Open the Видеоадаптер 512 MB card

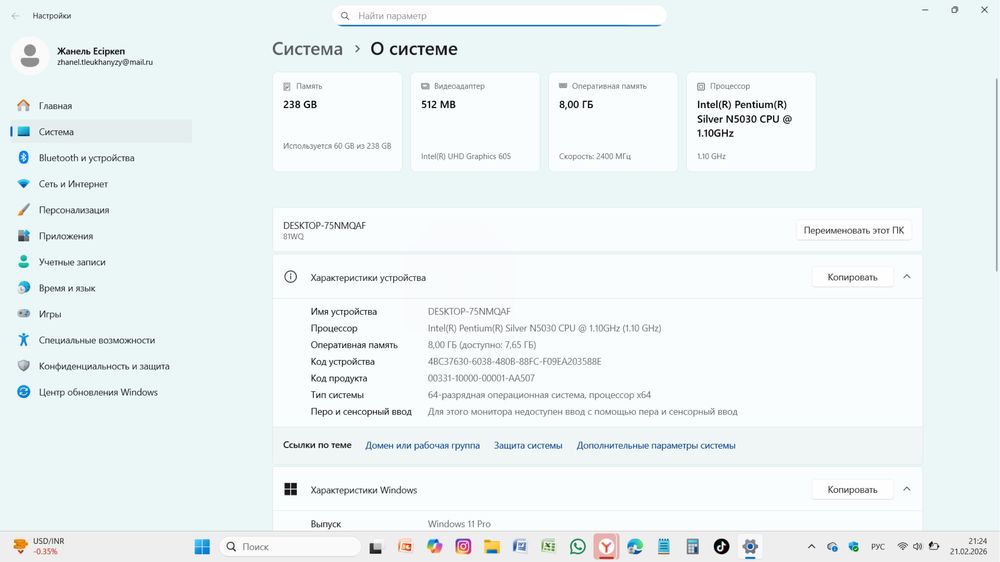(475, 121)
